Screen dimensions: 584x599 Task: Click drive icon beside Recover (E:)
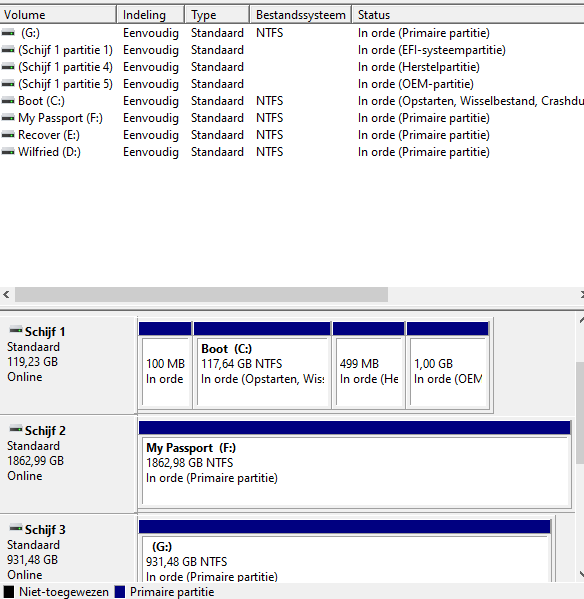pos(8,135)
